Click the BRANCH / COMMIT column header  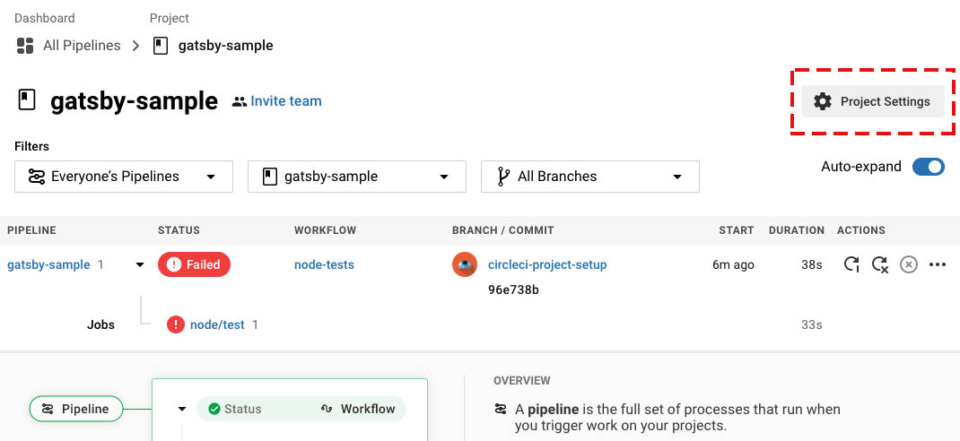(503, 230)
